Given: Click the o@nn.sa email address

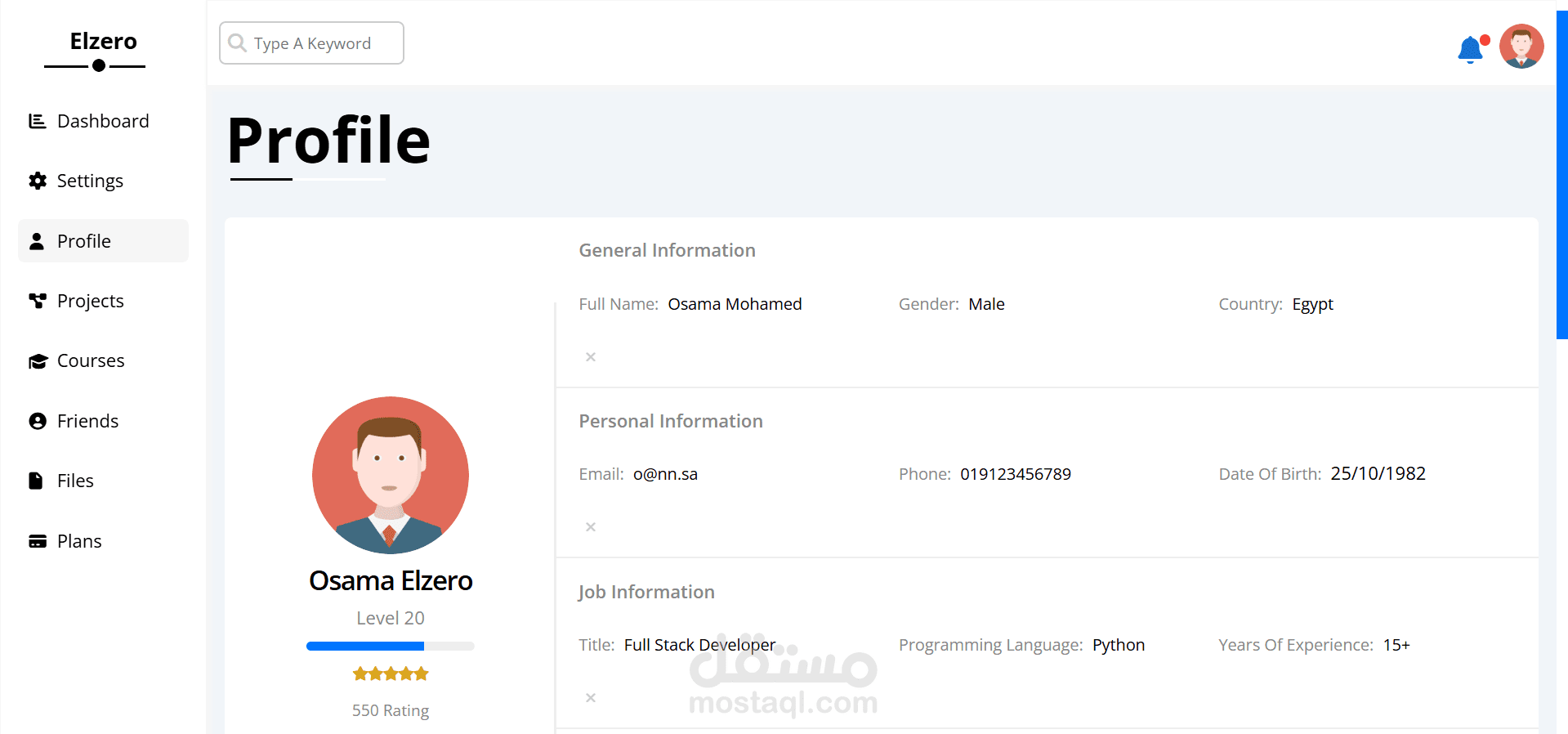Looking at the screenshot, I should click(665, 474).
